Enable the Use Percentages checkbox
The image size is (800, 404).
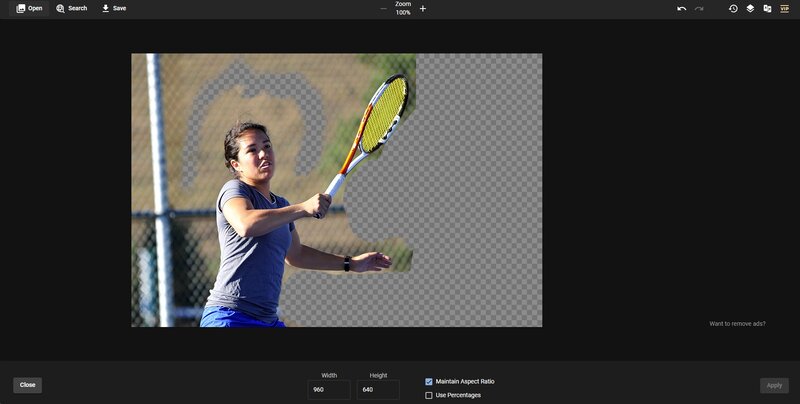click(429, 395)
